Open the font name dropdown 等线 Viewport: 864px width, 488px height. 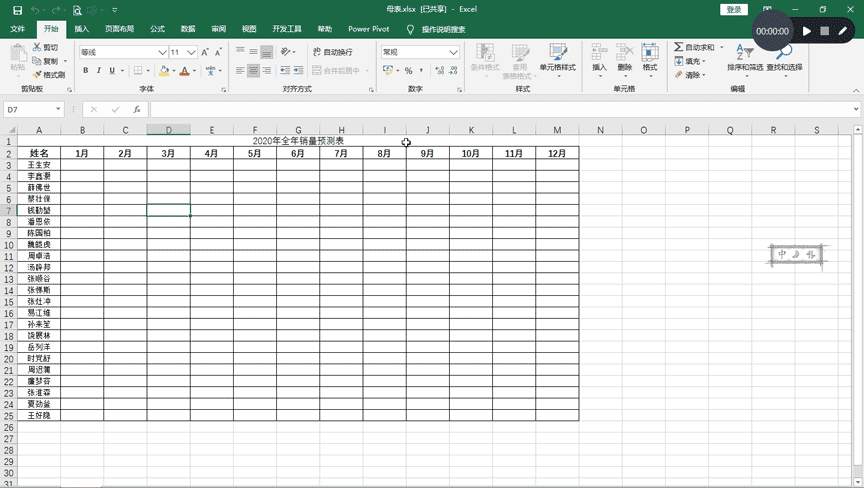(x=163, y=52)
